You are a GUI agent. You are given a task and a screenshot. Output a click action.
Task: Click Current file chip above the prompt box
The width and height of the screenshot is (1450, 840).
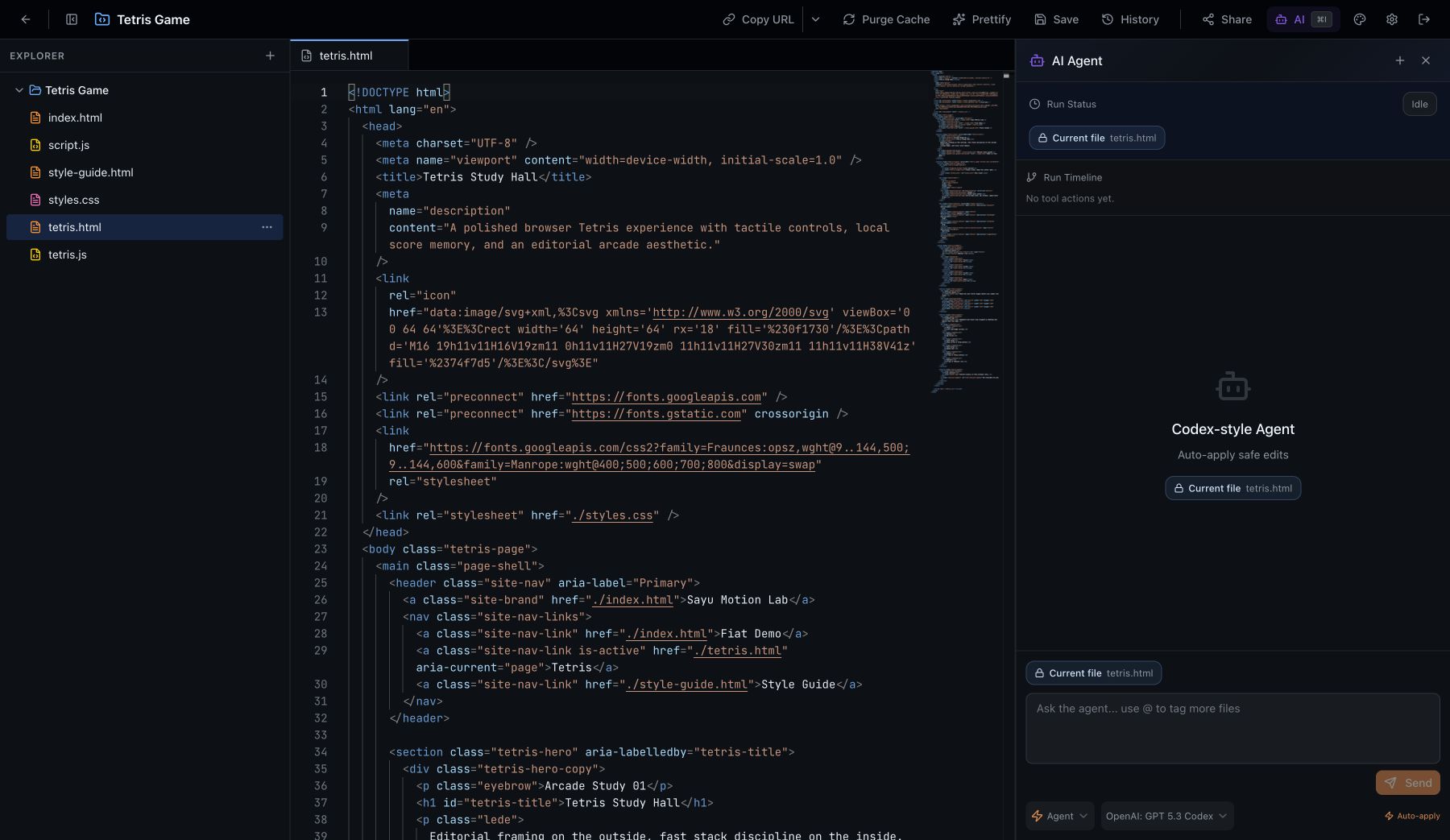[x=1093, y=673]
